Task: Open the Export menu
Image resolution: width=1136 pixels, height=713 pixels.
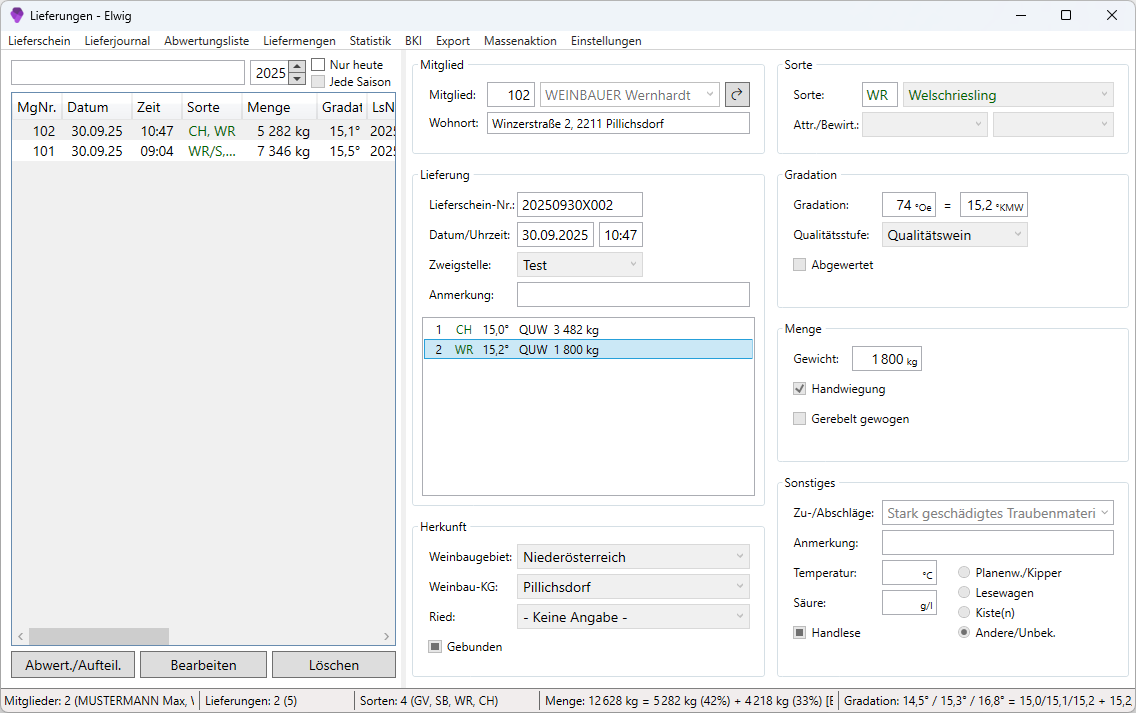Action: coord(453,41)
